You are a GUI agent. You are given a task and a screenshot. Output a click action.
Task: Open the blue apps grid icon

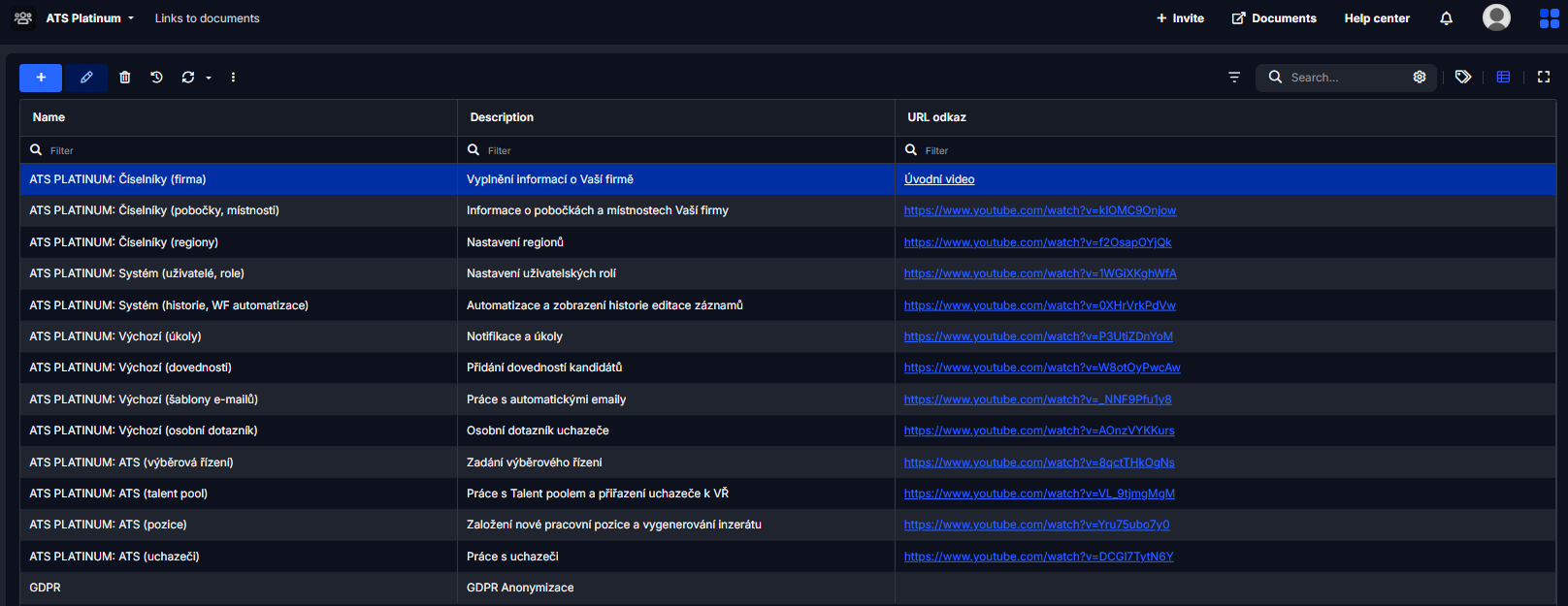coord(1550,18)
